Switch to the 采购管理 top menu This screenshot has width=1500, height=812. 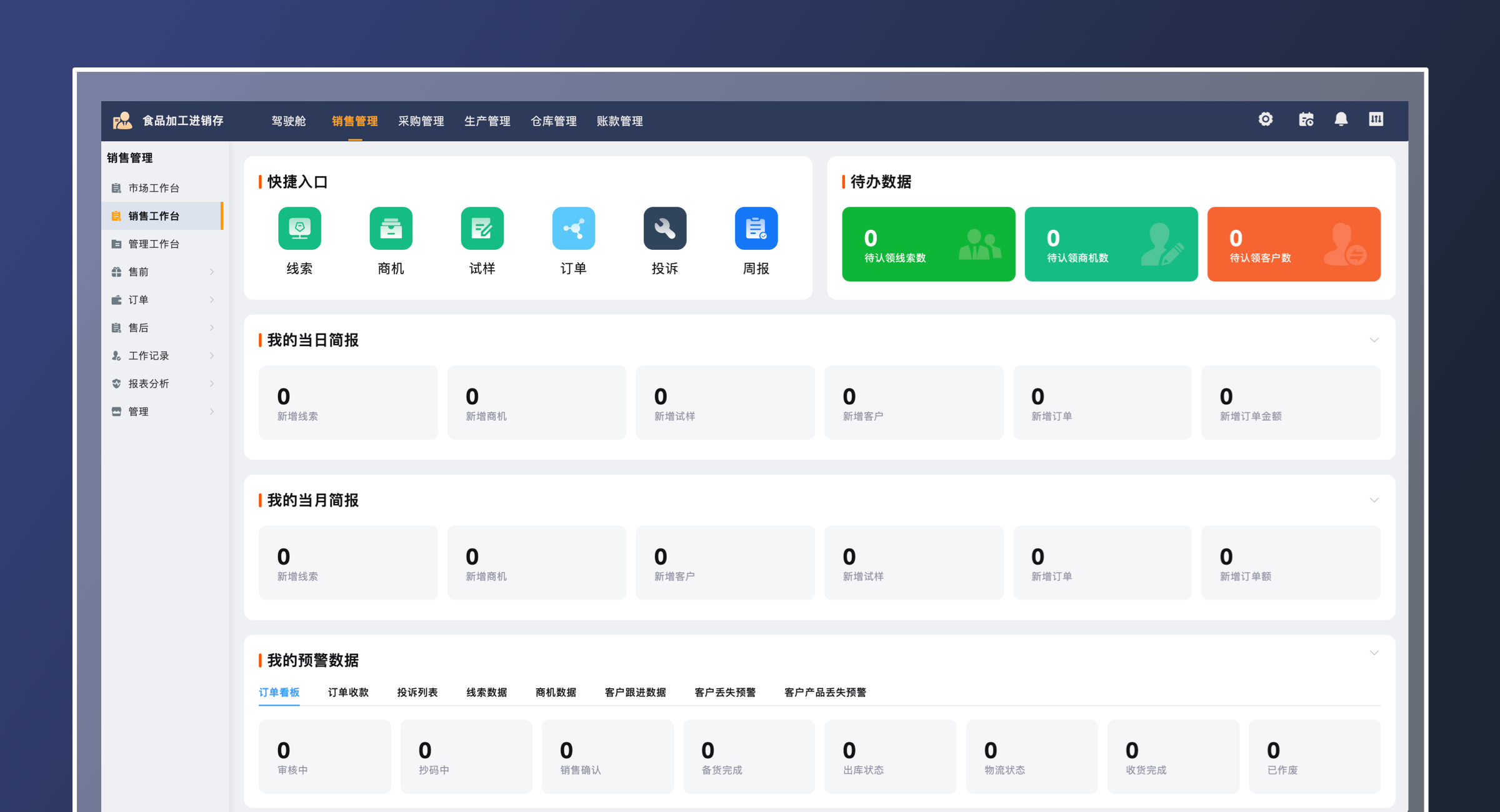coord(421,121)
